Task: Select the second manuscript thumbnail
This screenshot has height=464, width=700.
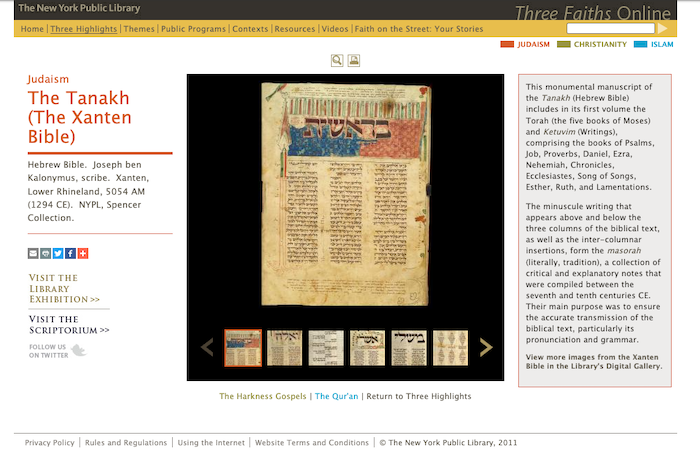Action: pyautogui.click(x=284, y=348)
